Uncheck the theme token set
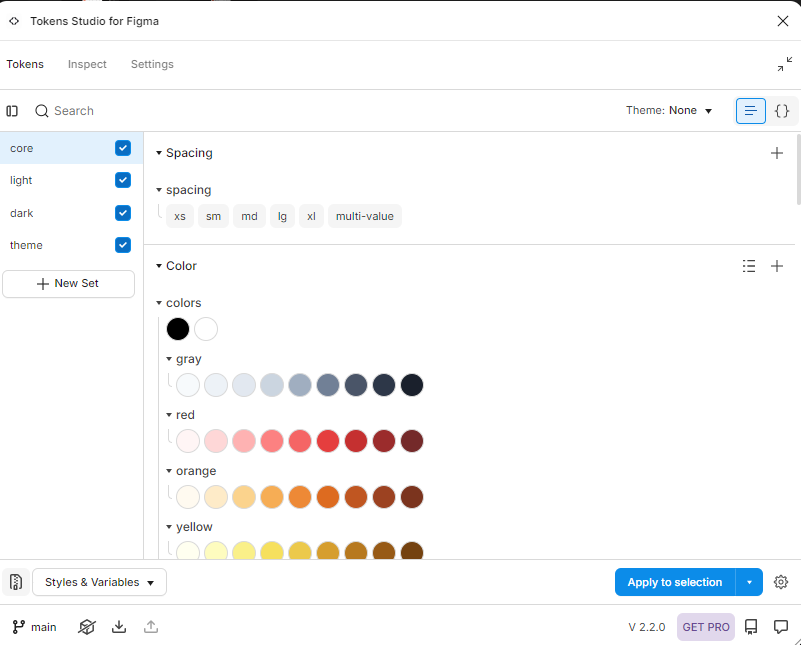The height and width of the screenshot is (645, 801). (x=122, y=245)
